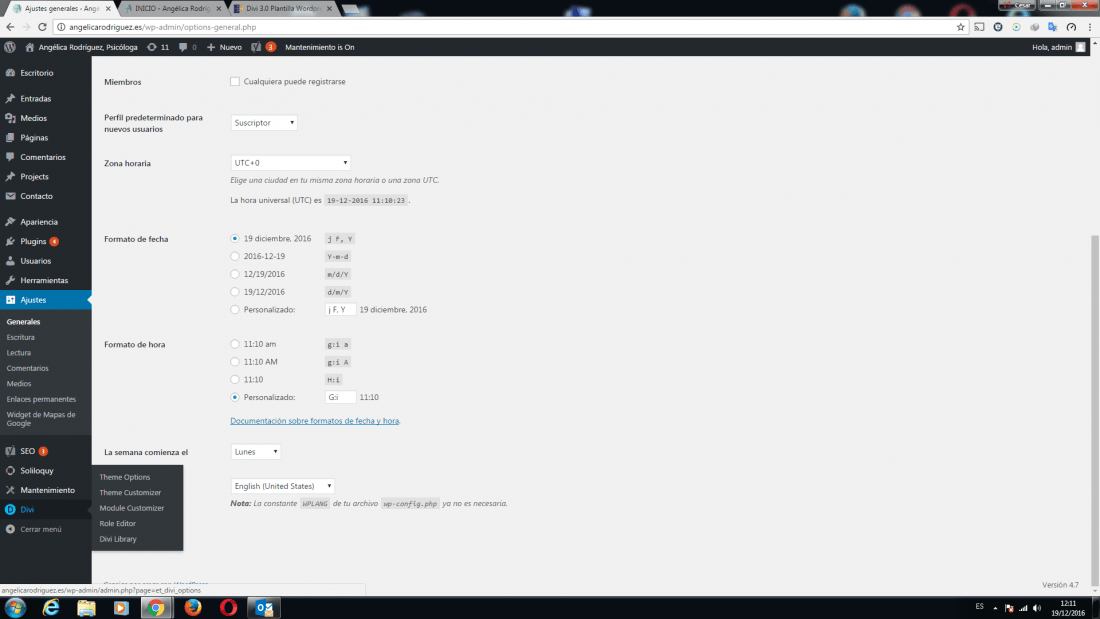The image size is (1100, 619).
Task: Open Documentación sobre formatos de fecha y hora
Action: click(x=315, y=421)
